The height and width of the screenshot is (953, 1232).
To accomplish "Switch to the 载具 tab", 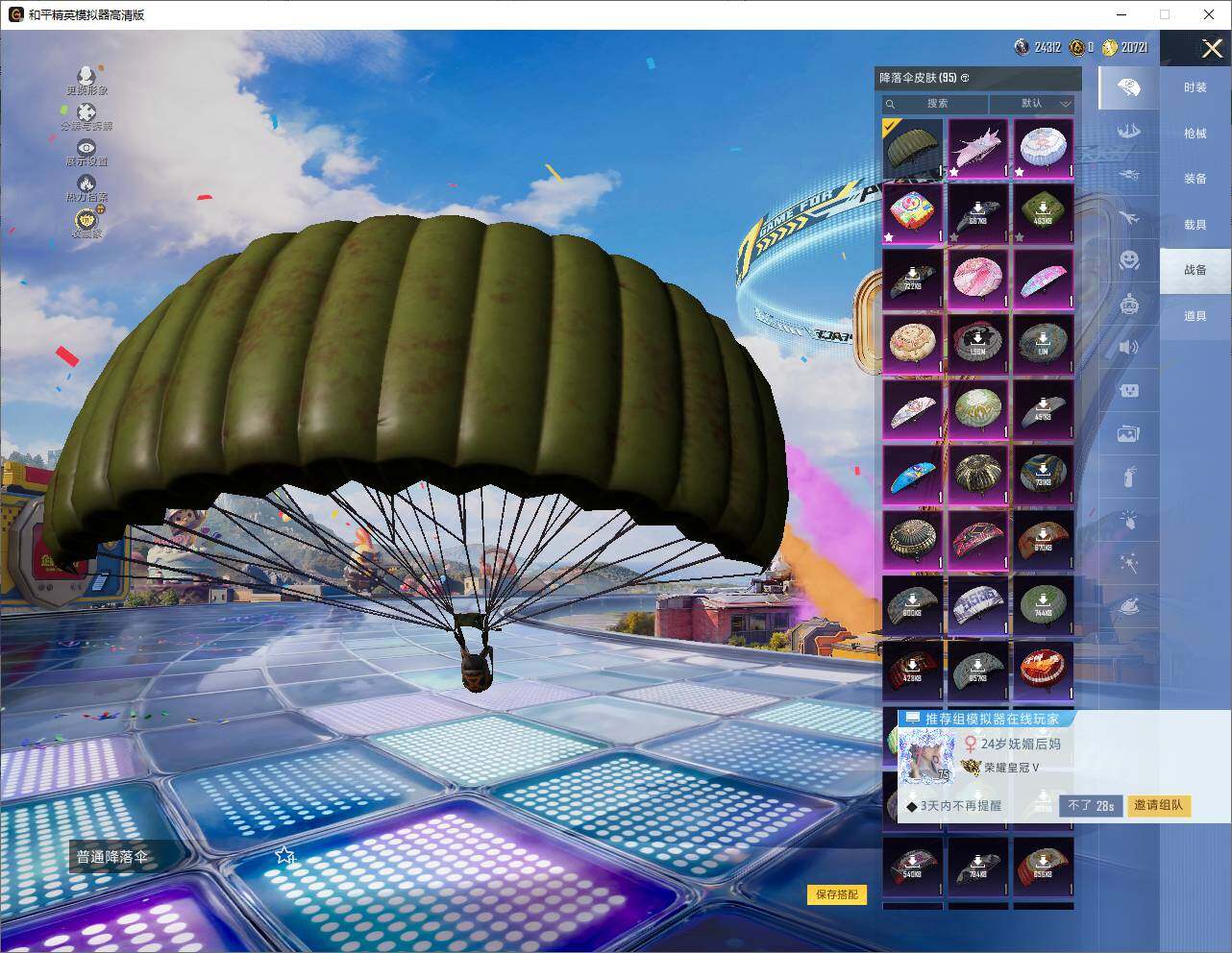I will coord(1195,225).
